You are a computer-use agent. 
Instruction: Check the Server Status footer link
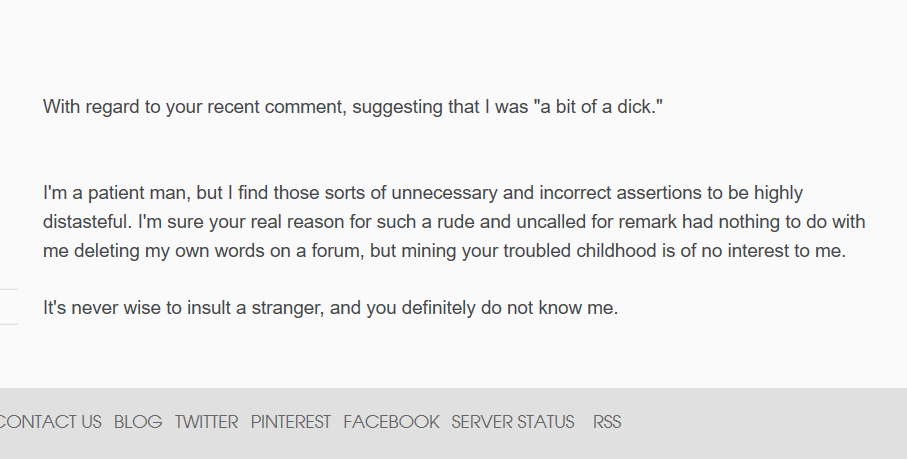pos(512,422)
